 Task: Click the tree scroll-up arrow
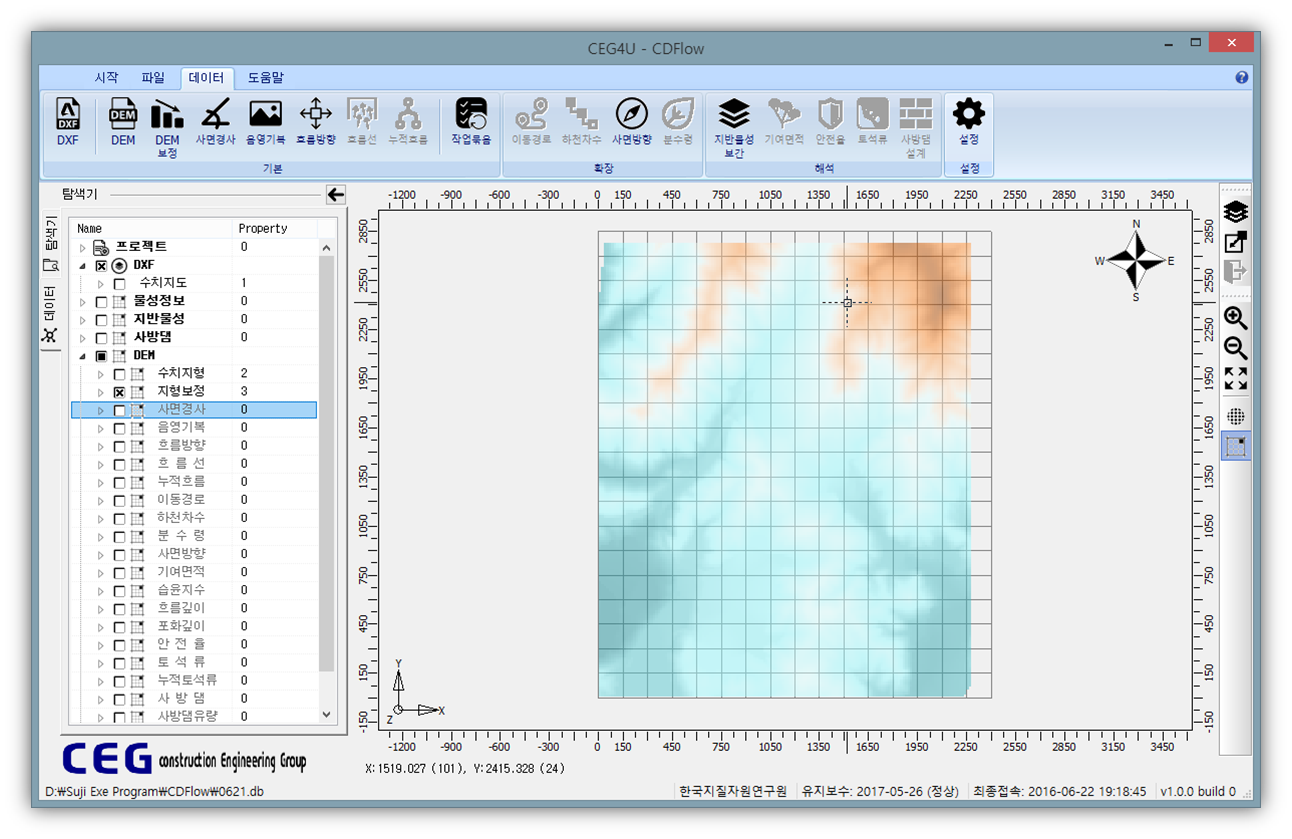(326, 247)
